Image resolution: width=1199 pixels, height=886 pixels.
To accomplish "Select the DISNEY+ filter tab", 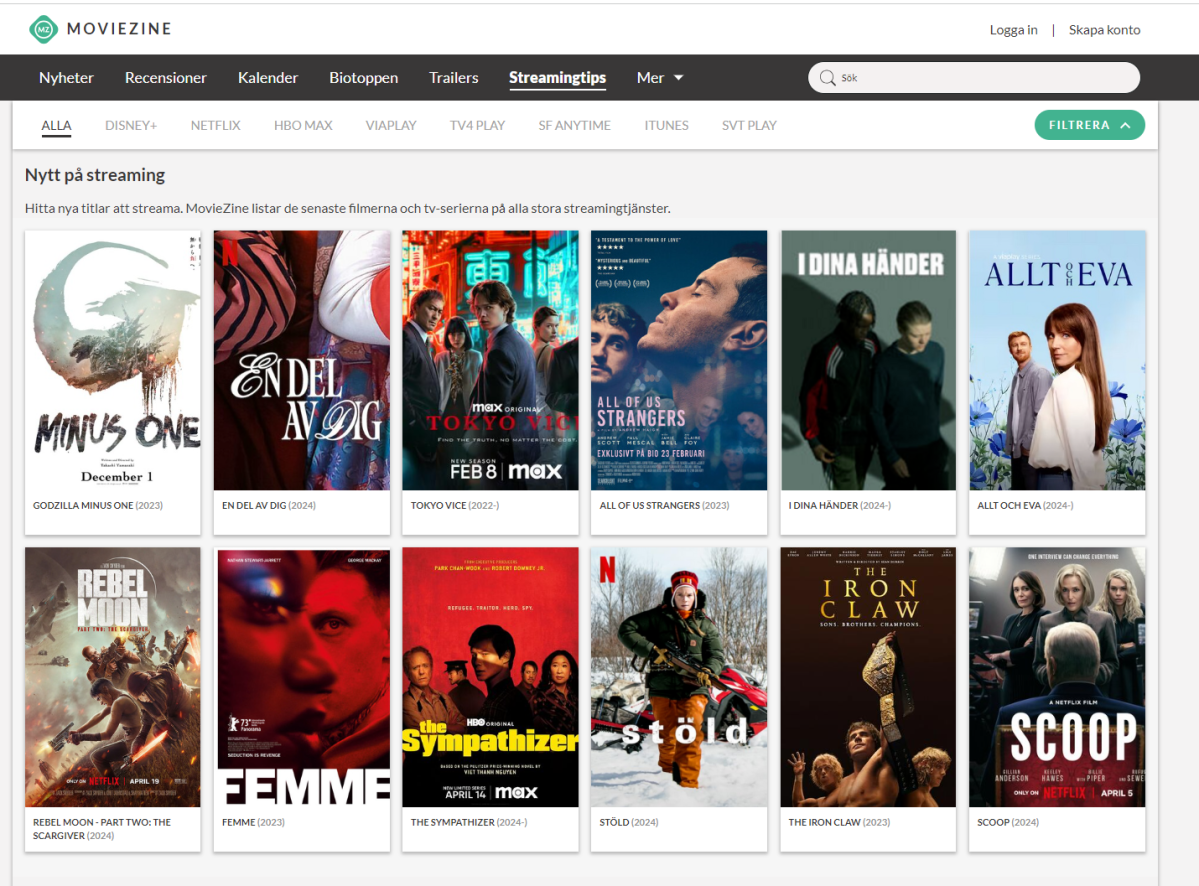I will [x=130, y=125].
